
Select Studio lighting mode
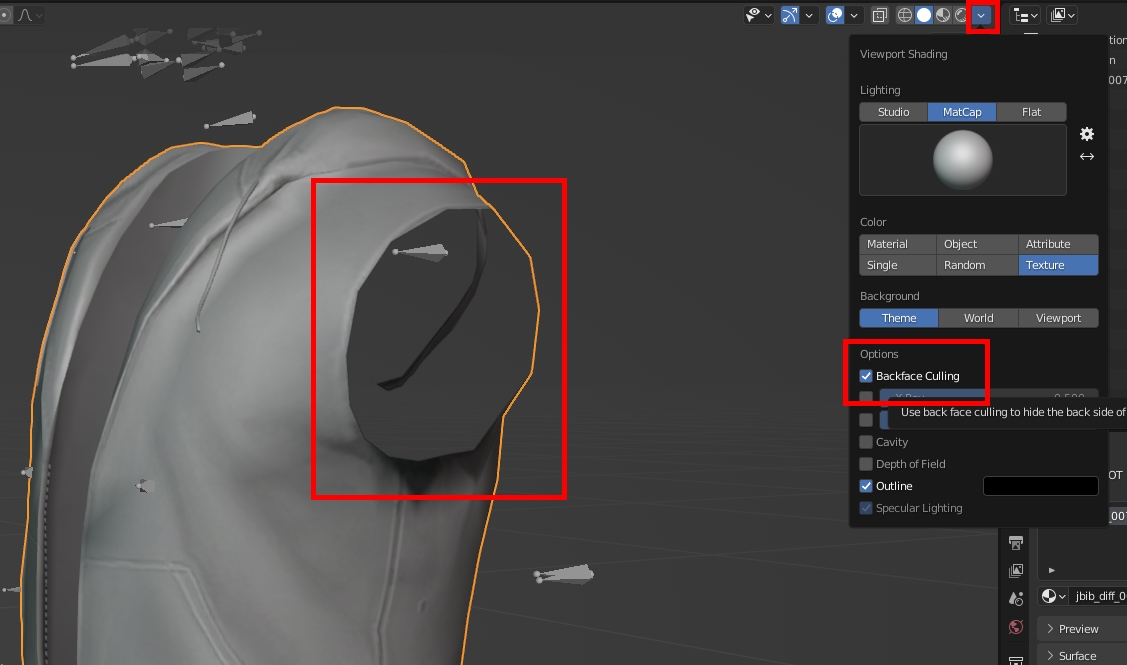893,112
